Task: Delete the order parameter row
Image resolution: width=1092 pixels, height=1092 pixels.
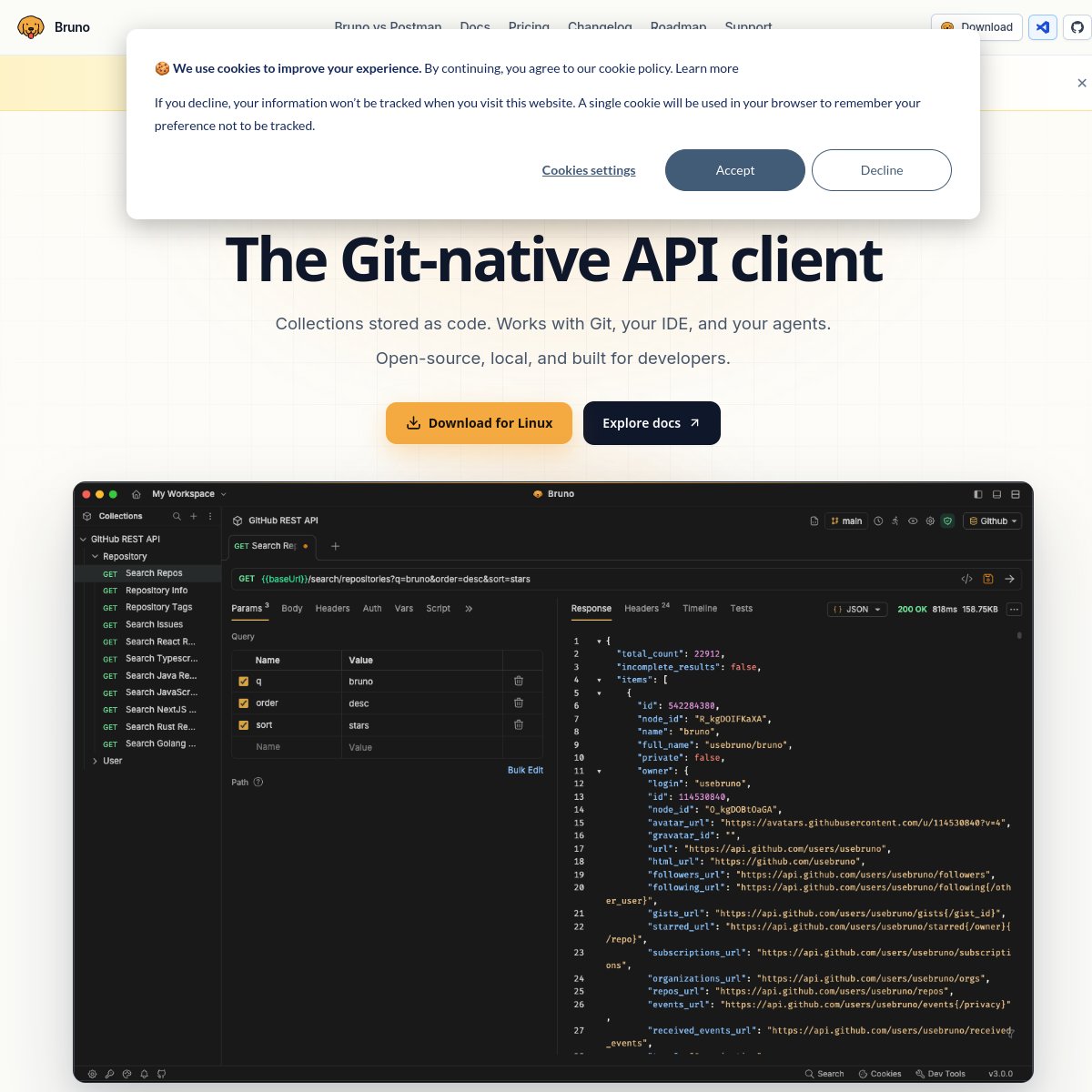Action: click(519, 703)
